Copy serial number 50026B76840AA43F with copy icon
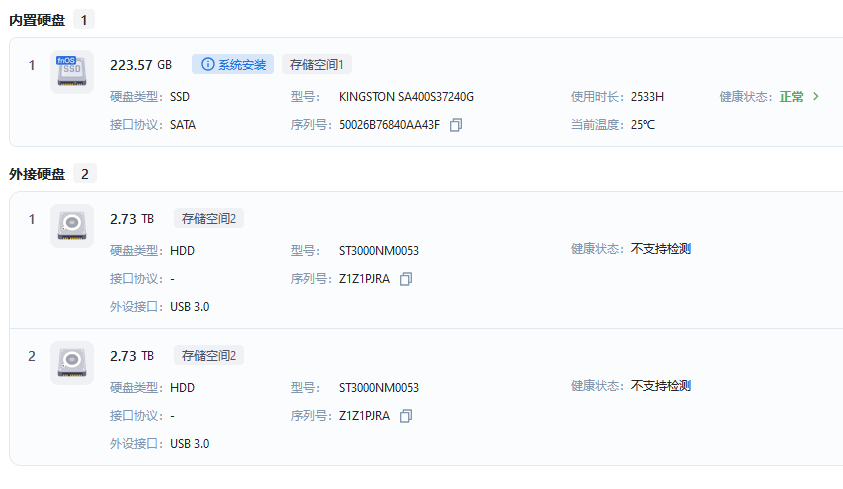This screenshot has height=489, width=843. pos(456,125)
